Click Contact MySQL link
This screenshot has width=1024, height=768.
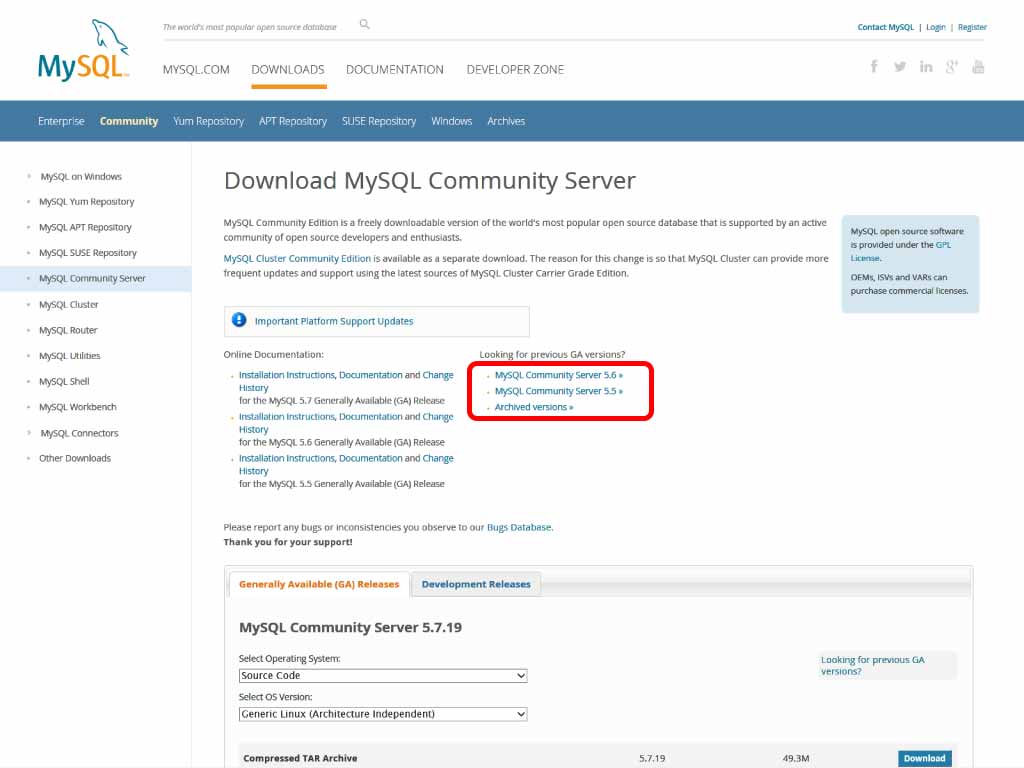coord(886,27)
